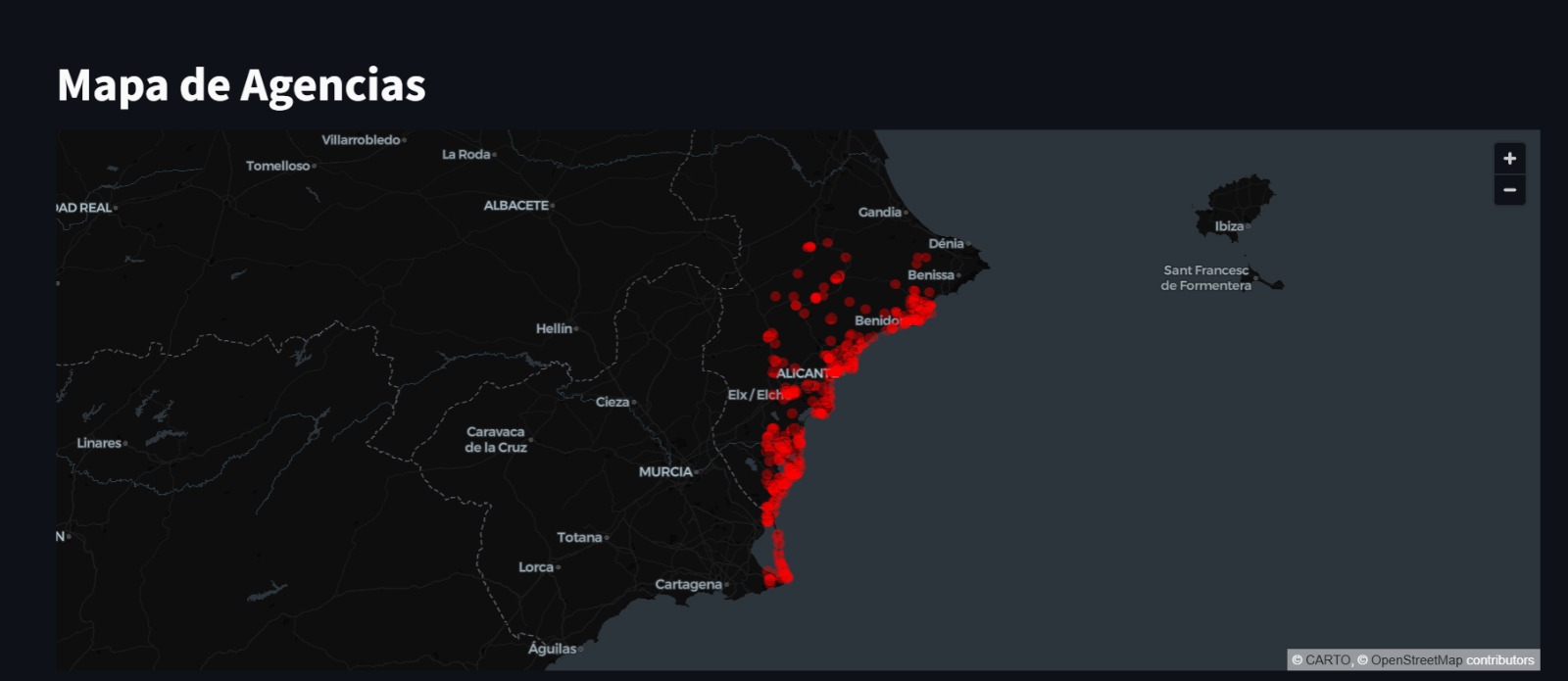
Task: Click the Caravaca de la Cruz label
Action: click(x=496, y=440)
